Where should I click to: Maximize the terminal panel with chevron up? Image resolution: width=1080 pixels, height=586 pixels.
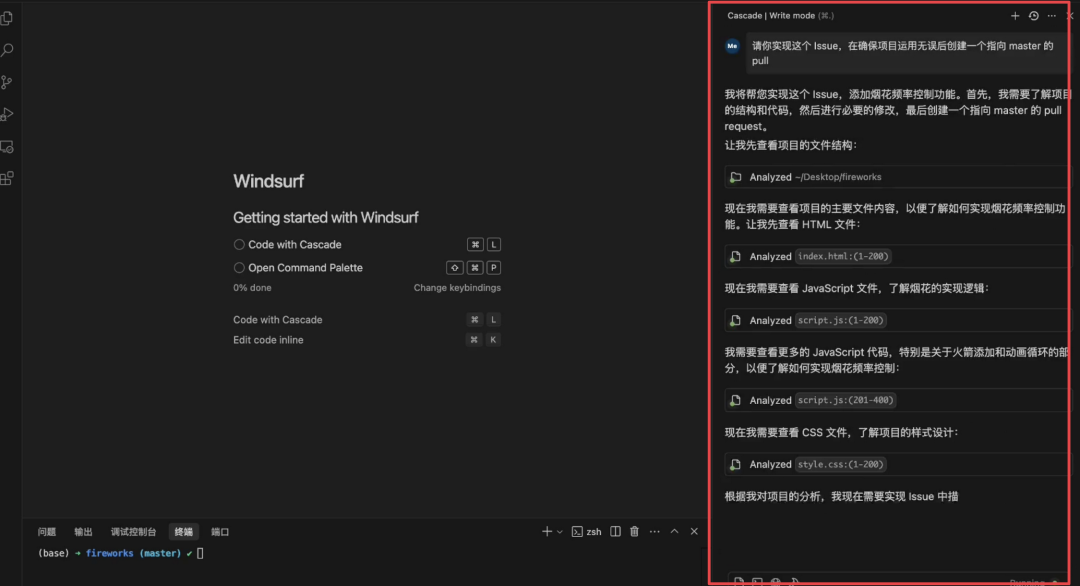pos(675,532)
